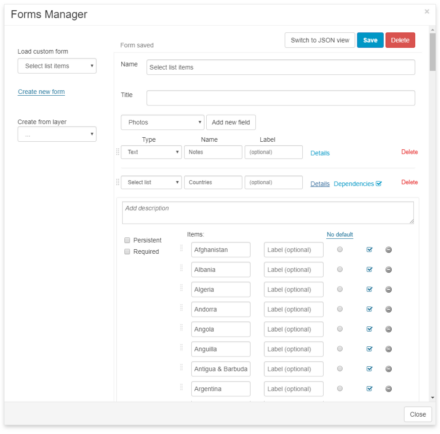Toggle the Persistent checkbox
Image resolution: width=440 pixels, height=434 pixels.
point(127,240)
